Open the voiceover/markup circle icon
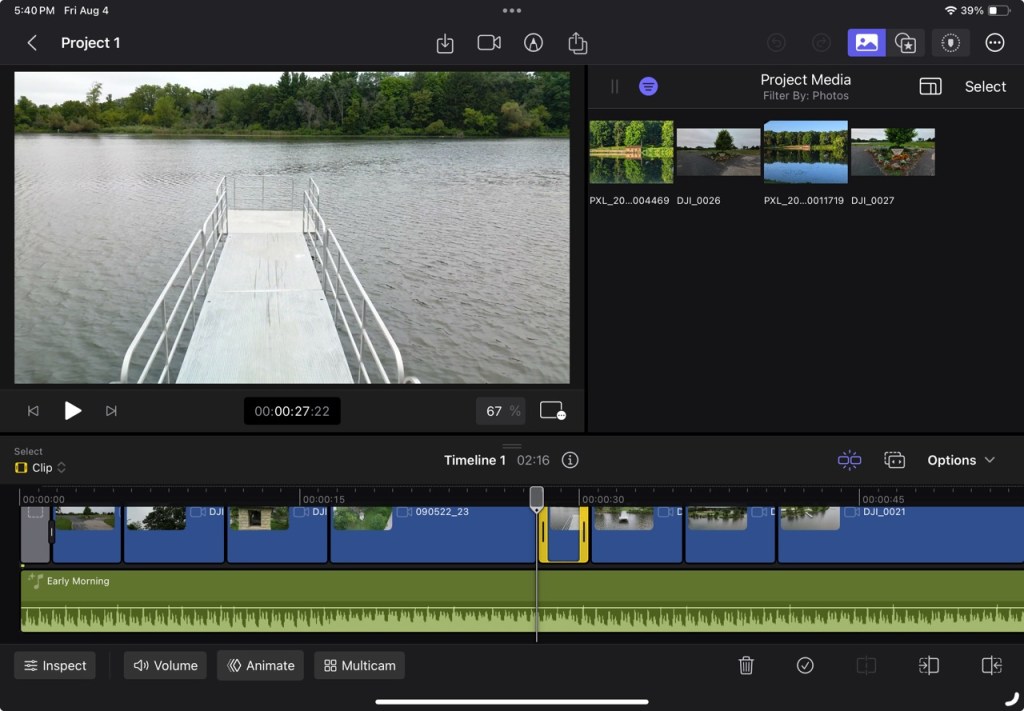The width and height of the screenshot is (1024, 711). (x=533, y=43)
